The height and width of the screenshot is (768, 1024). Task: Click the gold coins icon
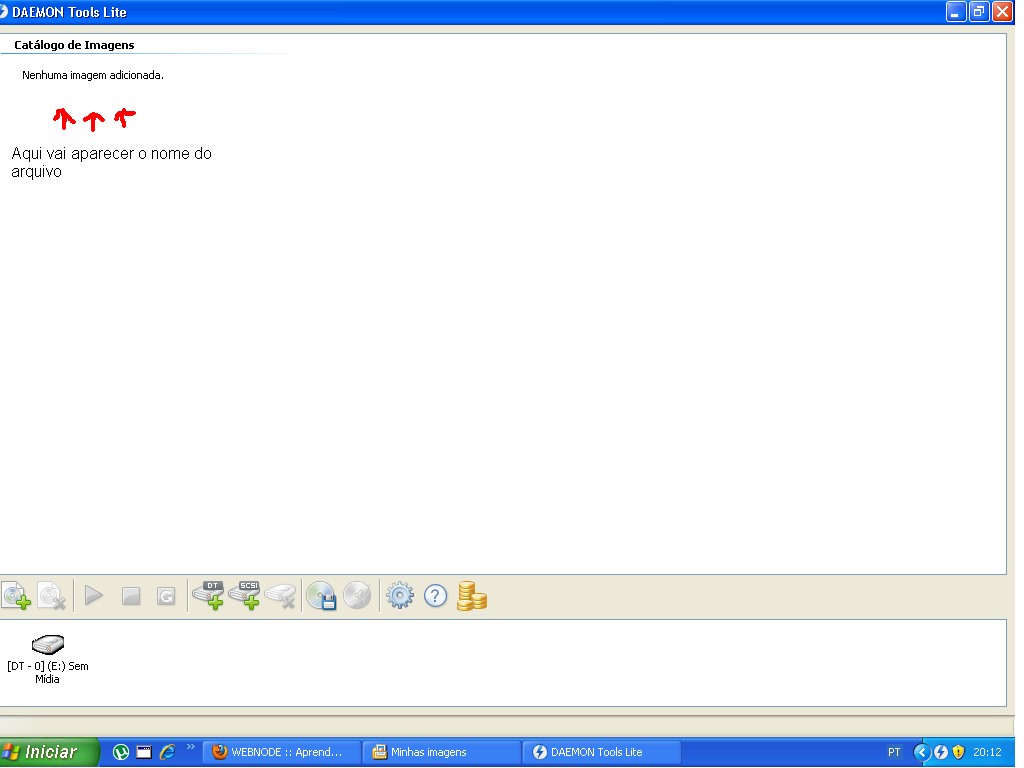[x=472, y=596]
